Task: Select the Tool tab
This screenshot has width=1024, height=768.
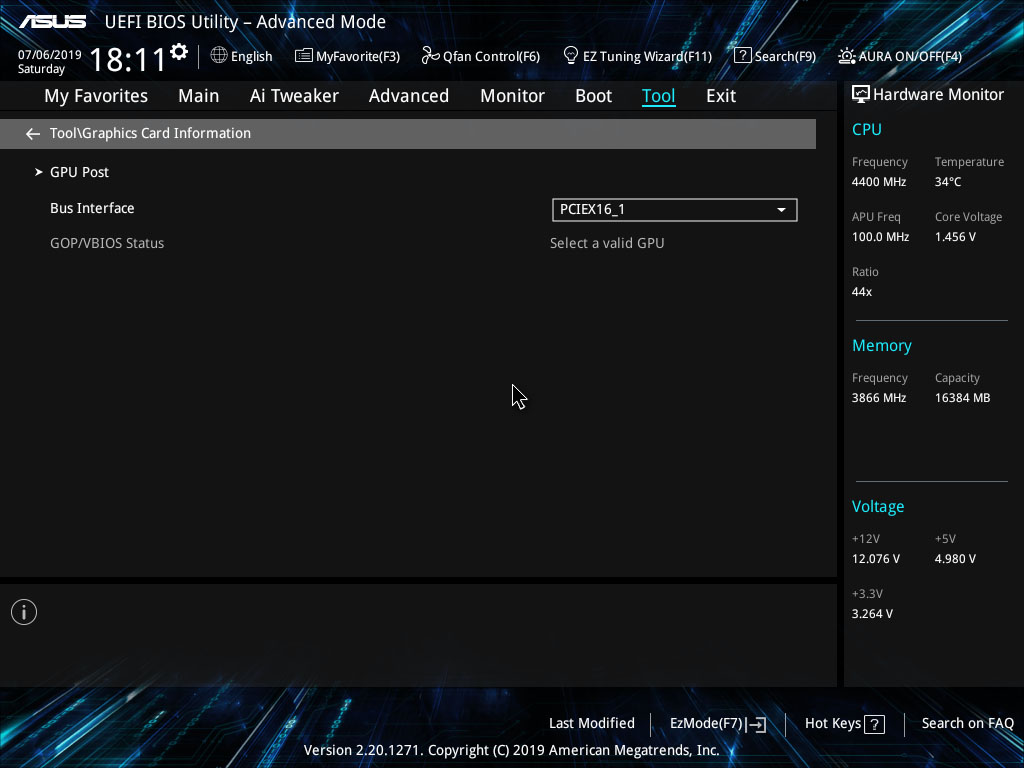Action: (658, 96)
